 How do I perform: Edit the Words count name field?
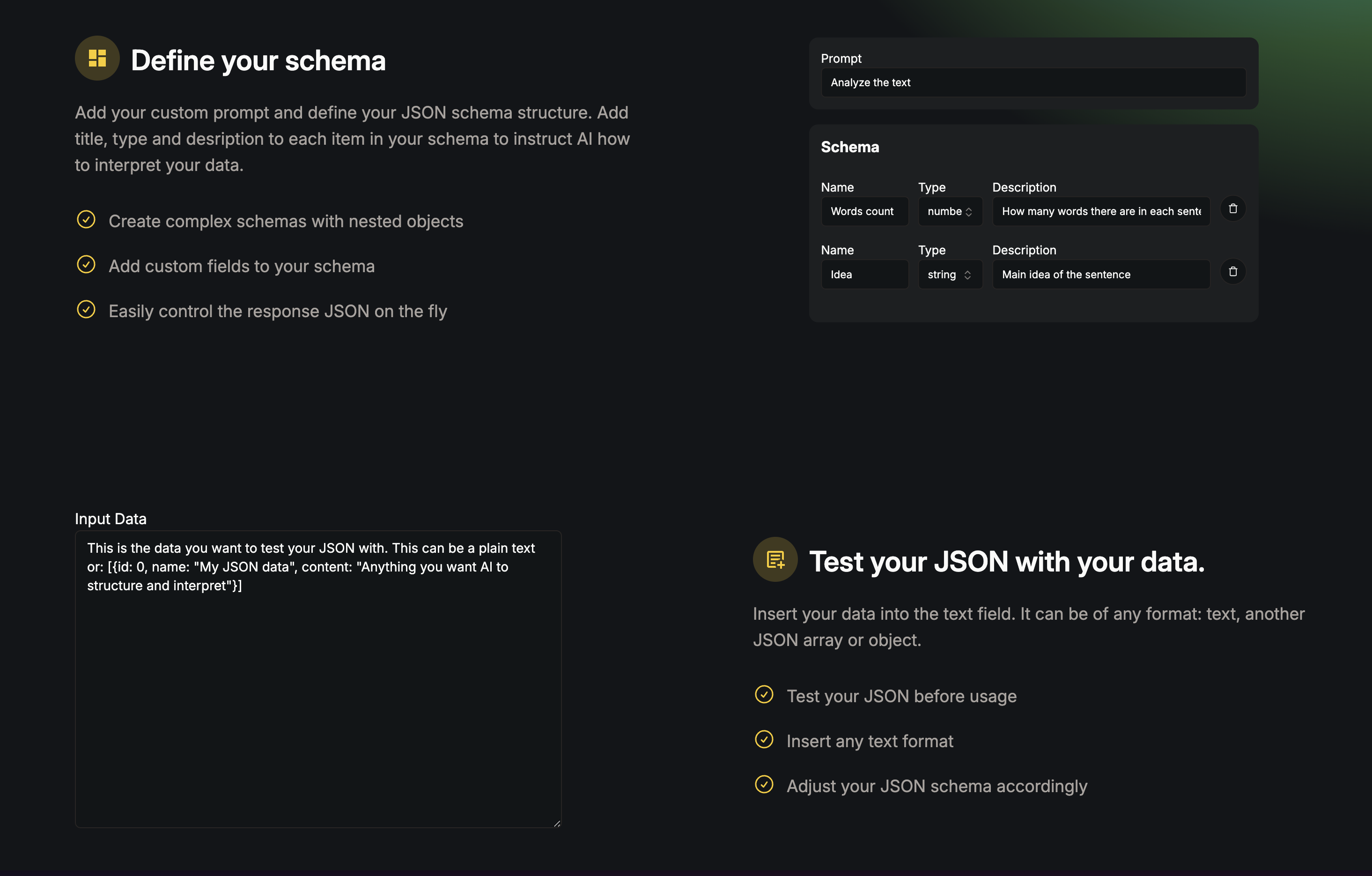pos(864,211)
